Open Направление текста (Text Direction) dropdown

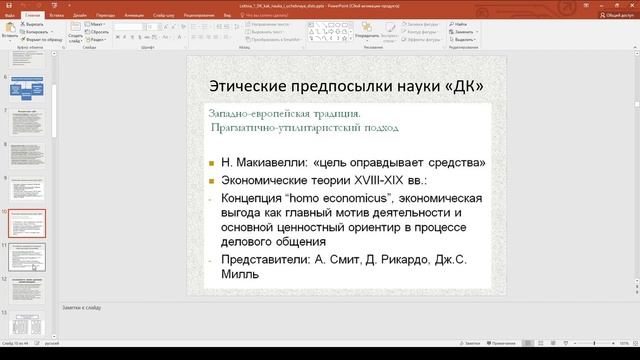[x=268, y=24]
